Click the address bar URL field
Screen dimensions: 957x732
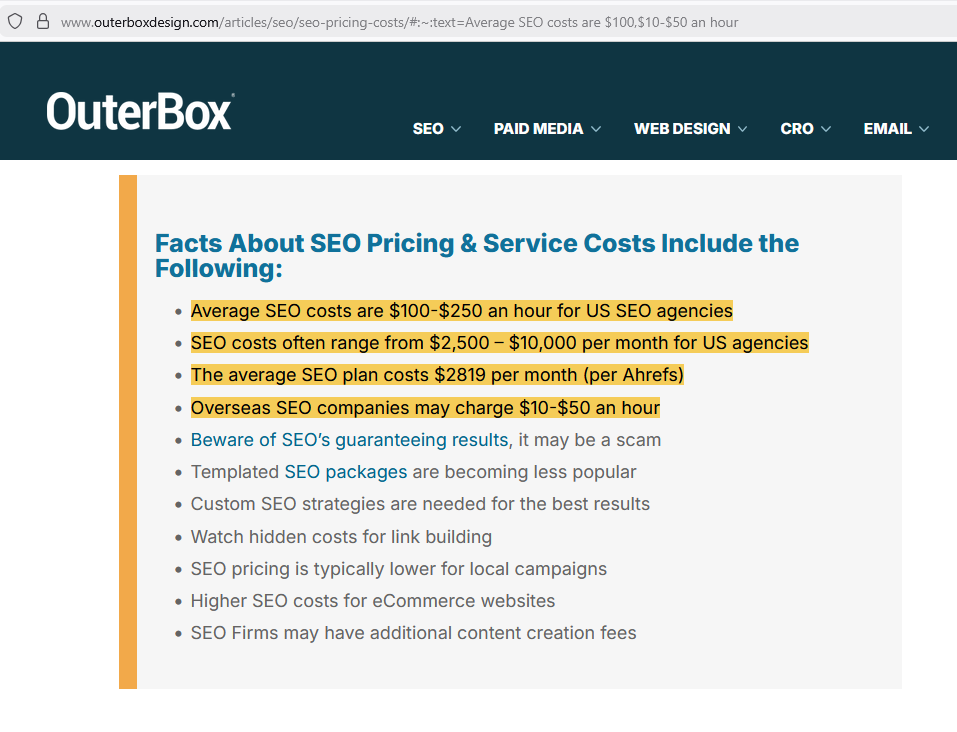[x=400, y=21]
